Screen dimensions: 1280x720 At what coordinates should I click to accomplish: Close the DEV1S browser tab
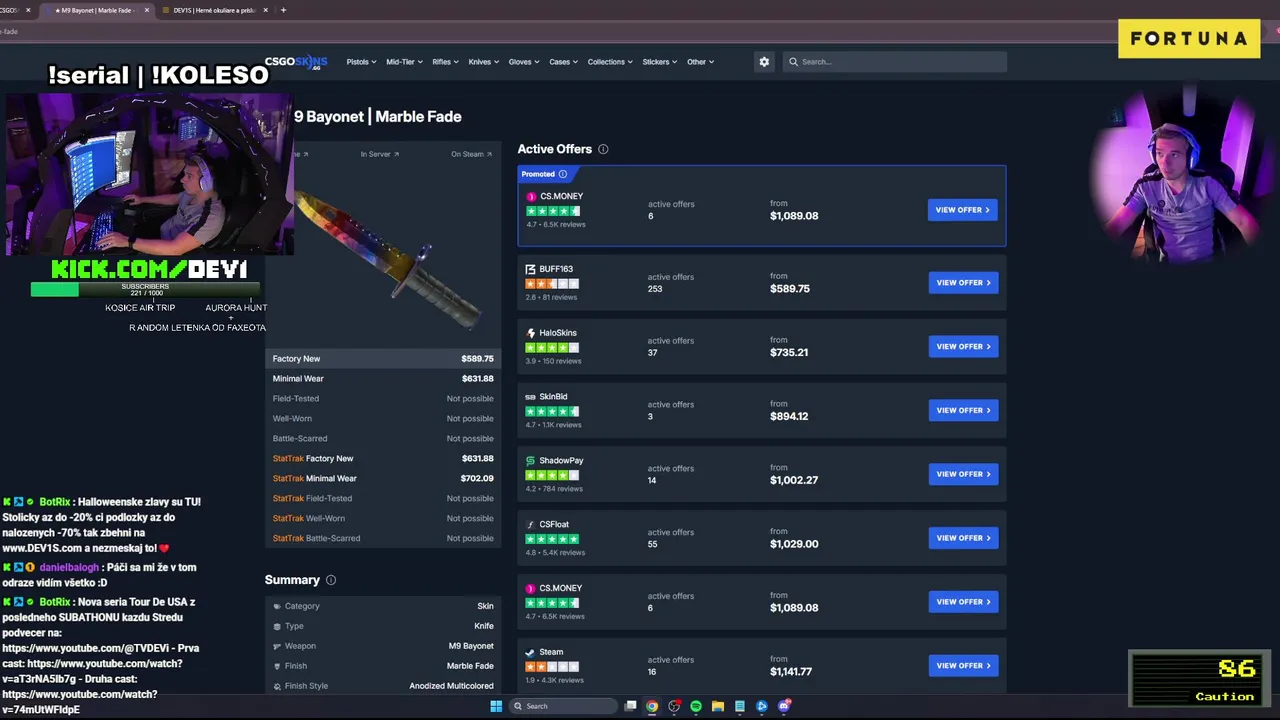[266, 10]
